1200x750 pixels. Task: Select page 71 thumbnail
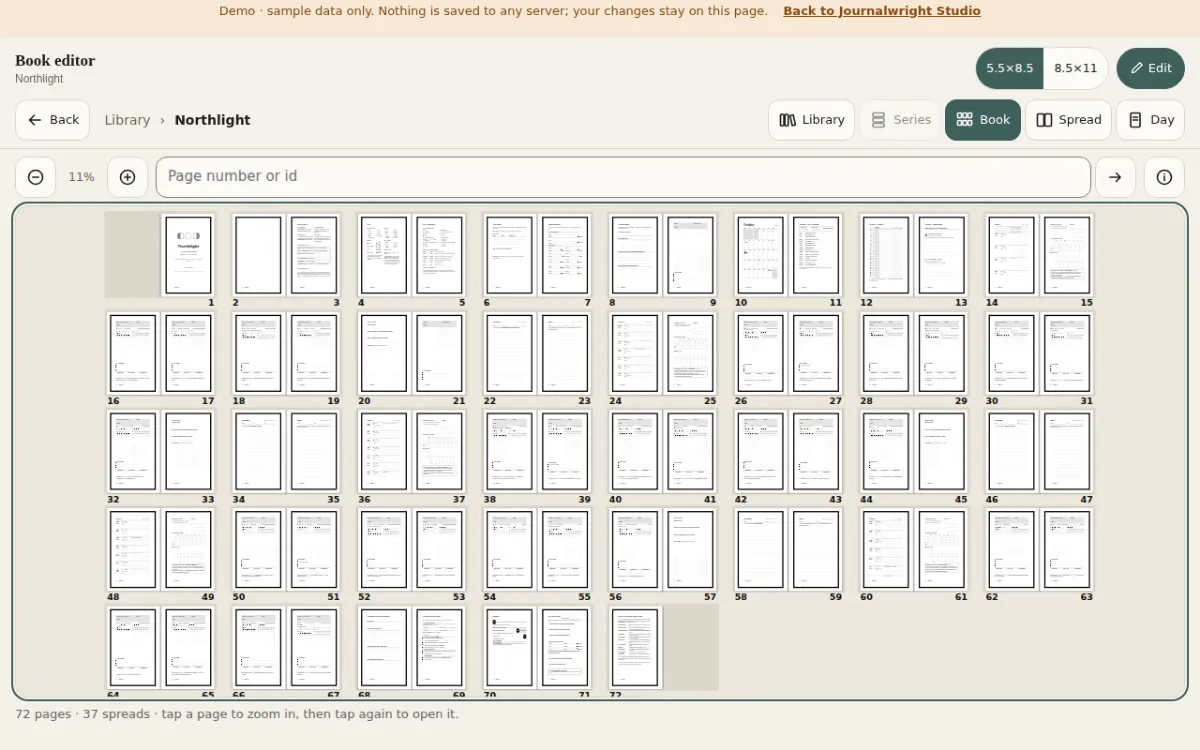pyautogui.click(x=565, y=647)
